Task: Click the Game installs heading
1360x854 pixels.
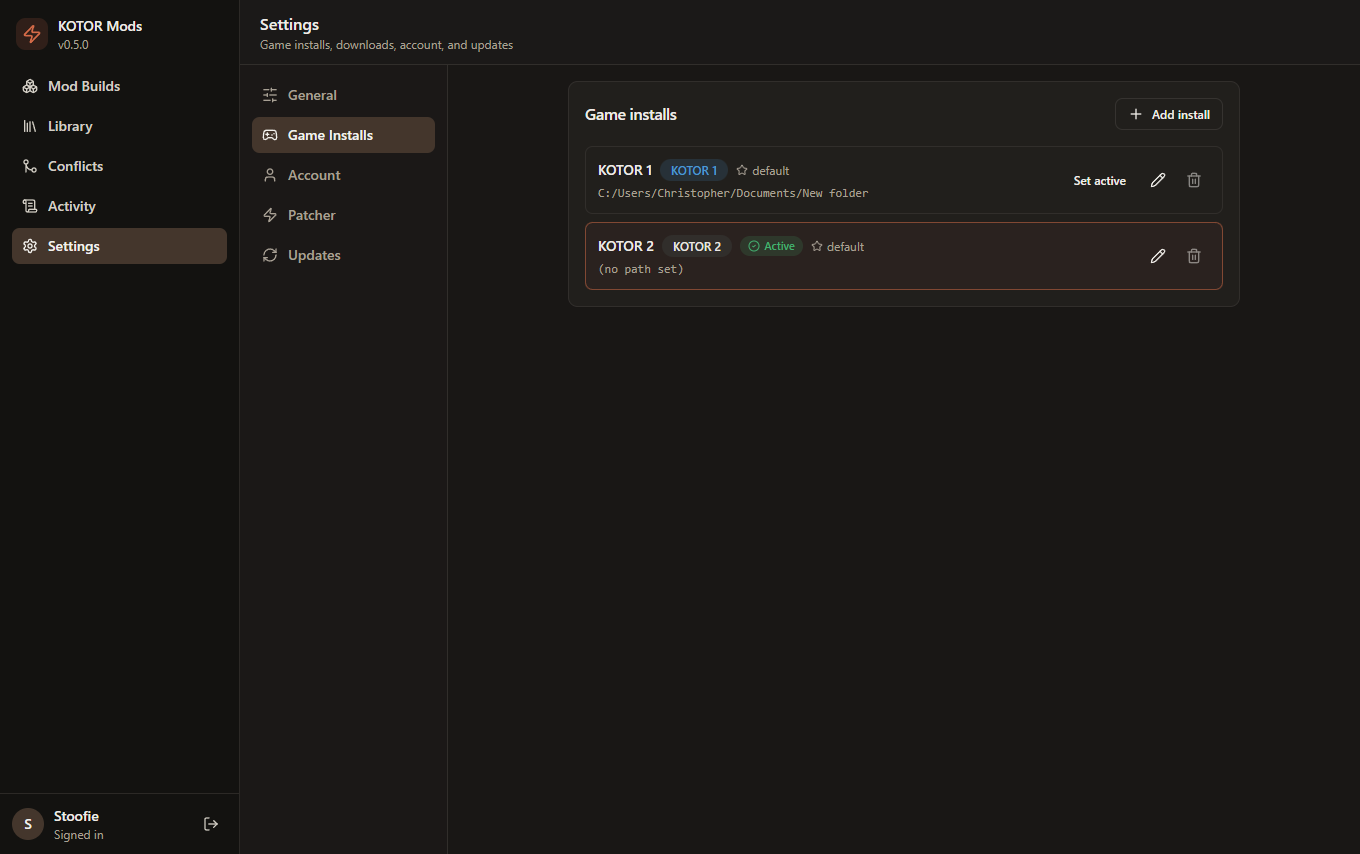Action: click(x=631, y=115)
